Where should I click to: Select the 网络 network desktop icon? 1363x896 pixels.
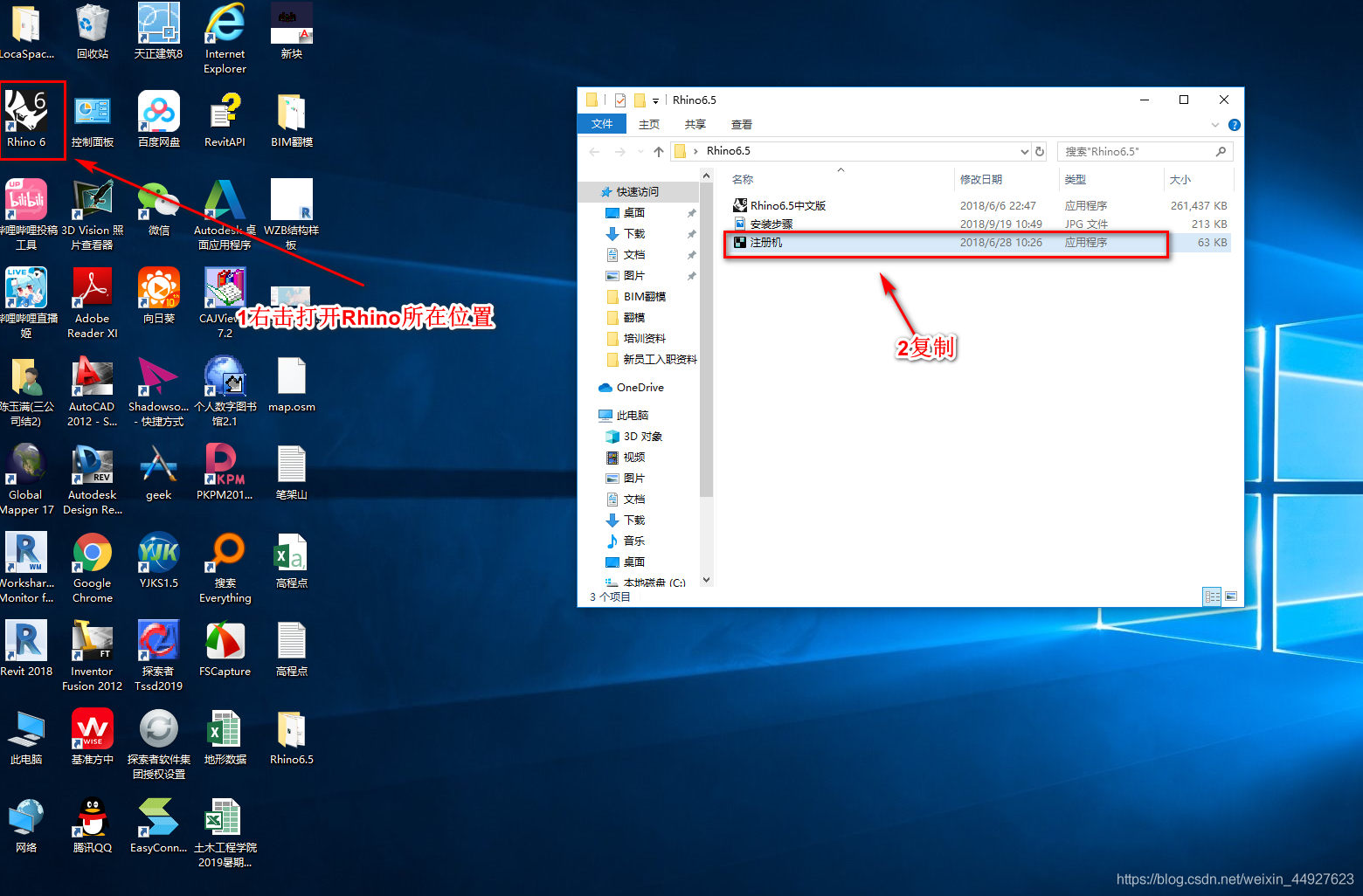(x=26, y=825)
